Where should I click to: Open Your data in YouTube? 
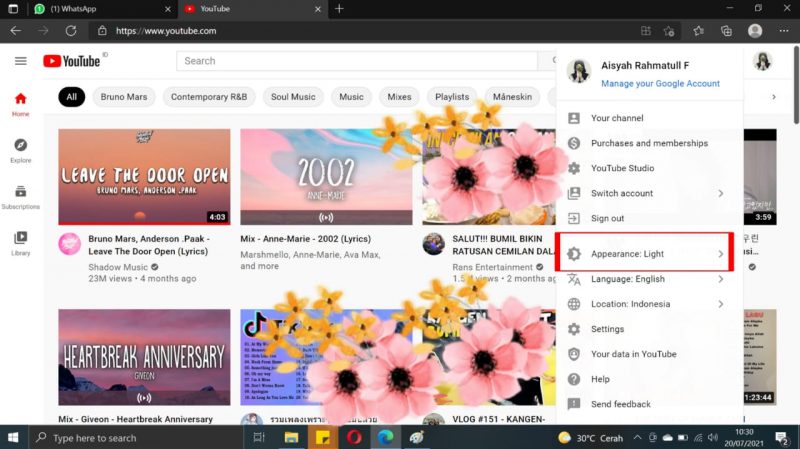click(649, 354)
